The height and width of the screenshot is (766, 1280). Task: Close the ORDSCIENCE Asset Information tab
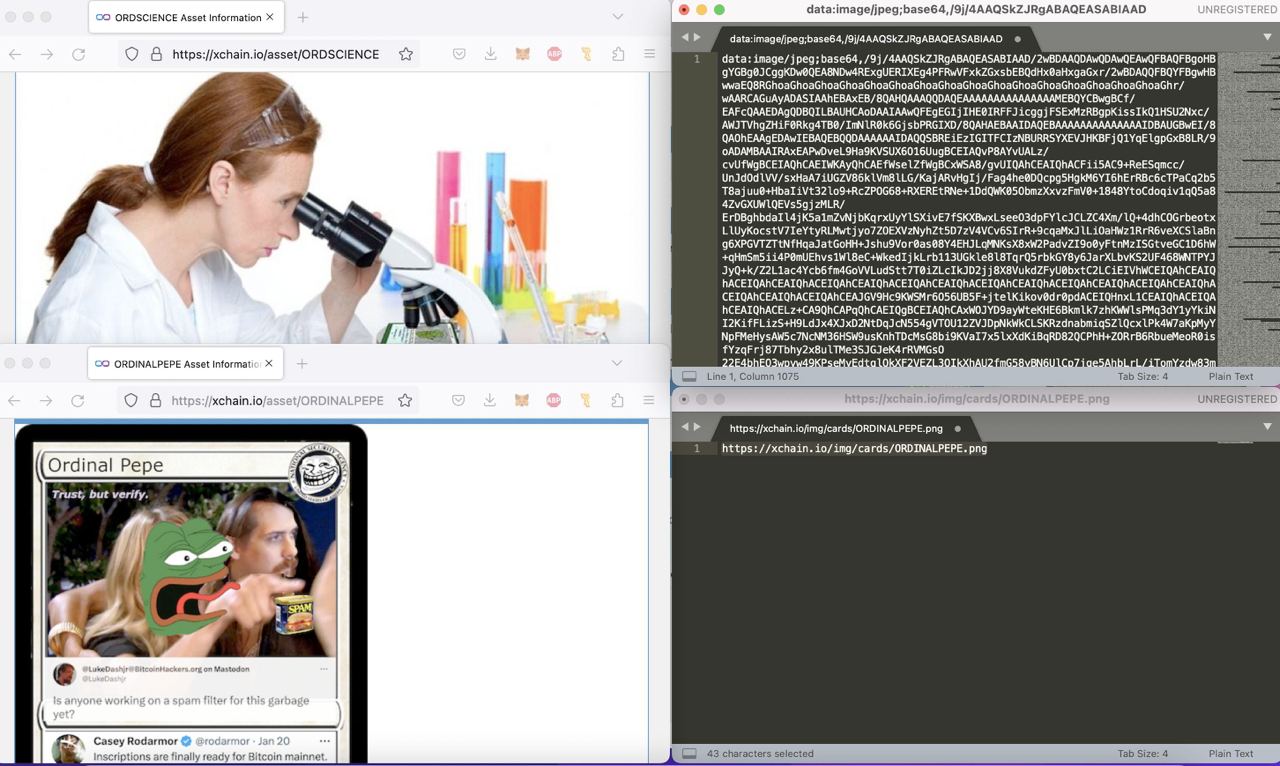click(270, 17)
